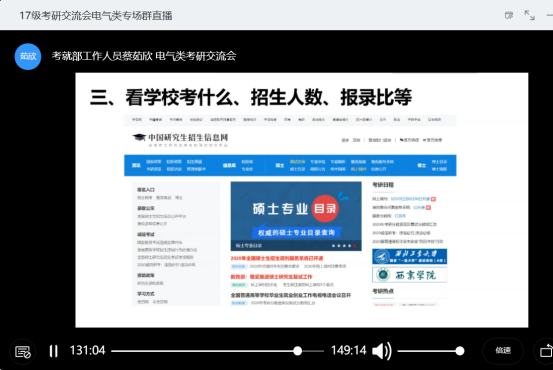Adjust the volume slider knob

tap(460, 351)
